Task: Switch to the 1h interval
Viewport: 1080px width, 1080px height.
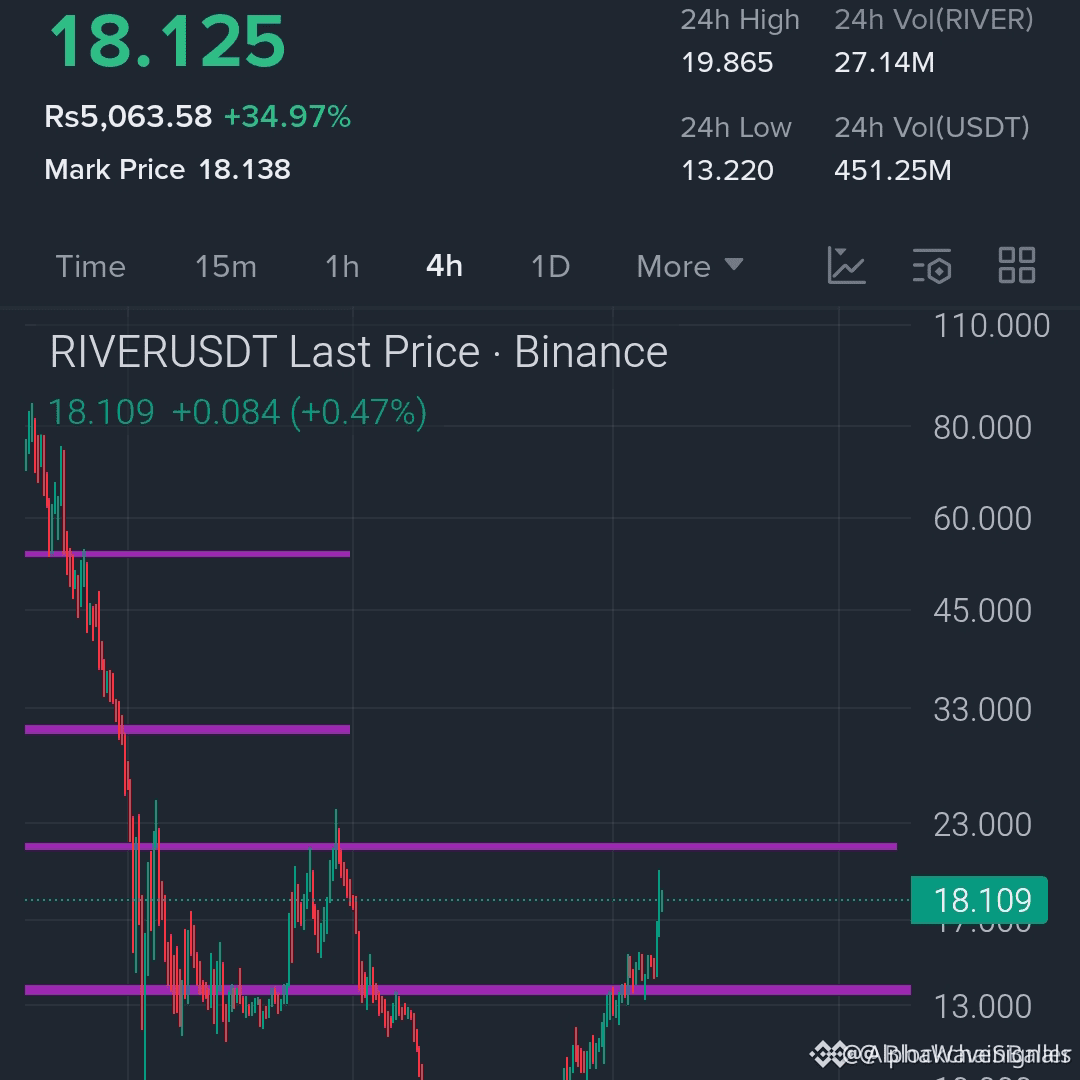Action: pos(342,267)
